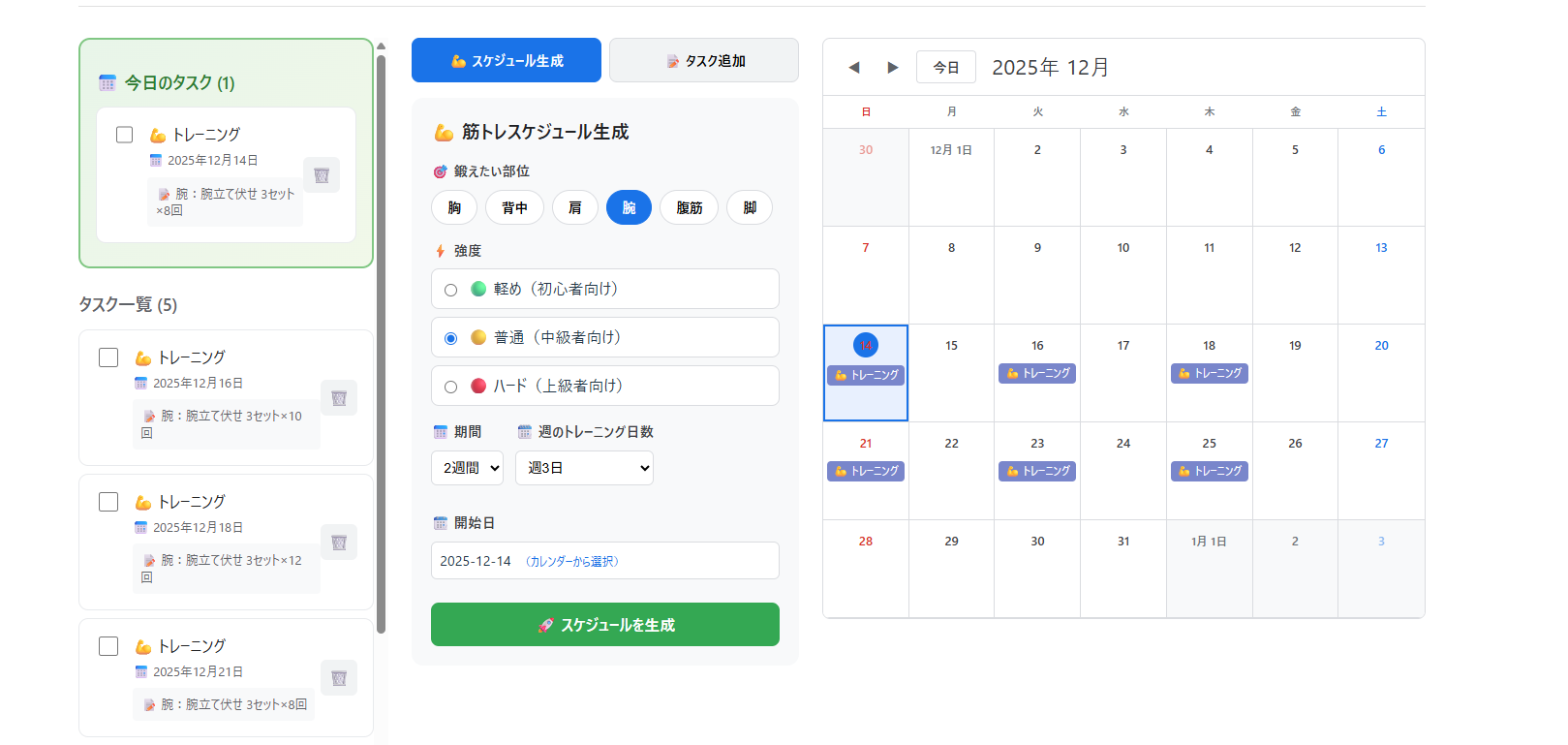
Task: Select the 胸 body part chip
Action: click(x=454, y=208)
